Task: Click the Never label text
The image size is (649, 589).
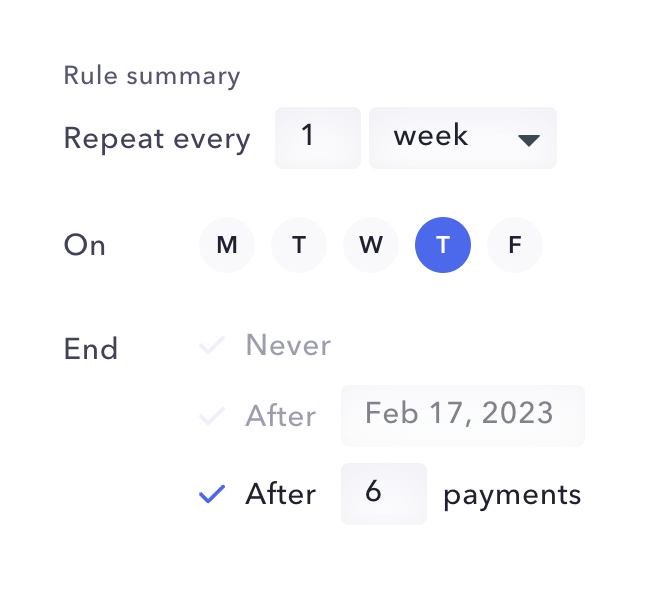Action: pos(288,346)
